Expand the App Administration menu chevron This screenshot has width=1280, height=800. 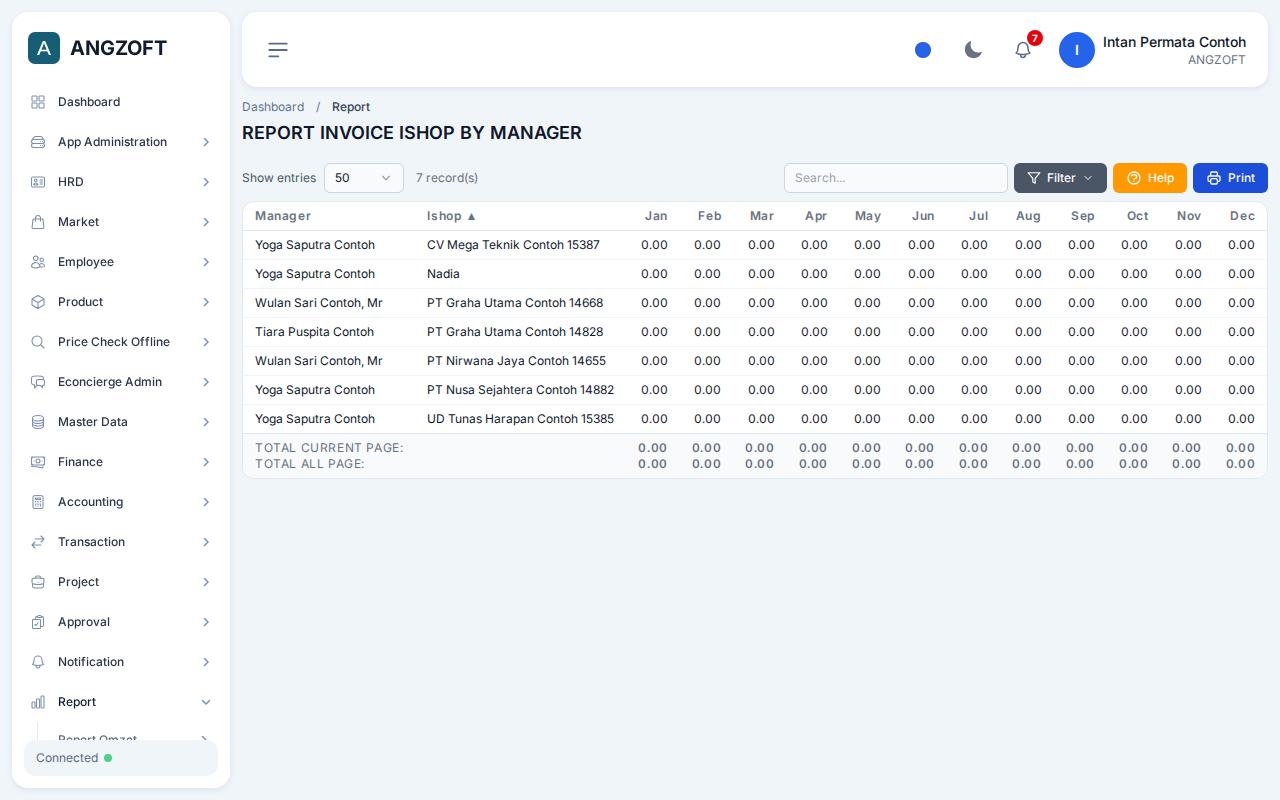[206, 142]
